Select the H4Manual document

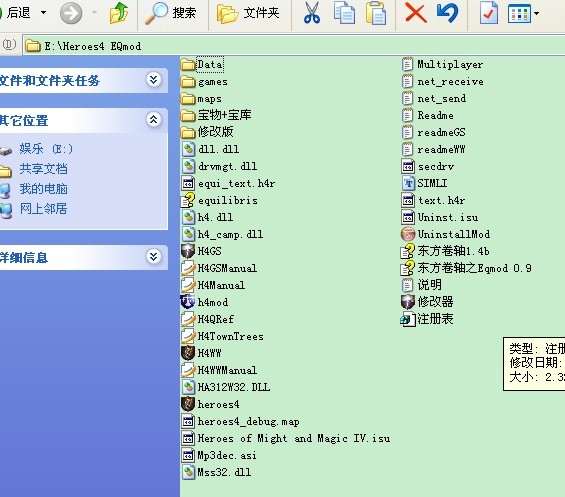(213, 285)
